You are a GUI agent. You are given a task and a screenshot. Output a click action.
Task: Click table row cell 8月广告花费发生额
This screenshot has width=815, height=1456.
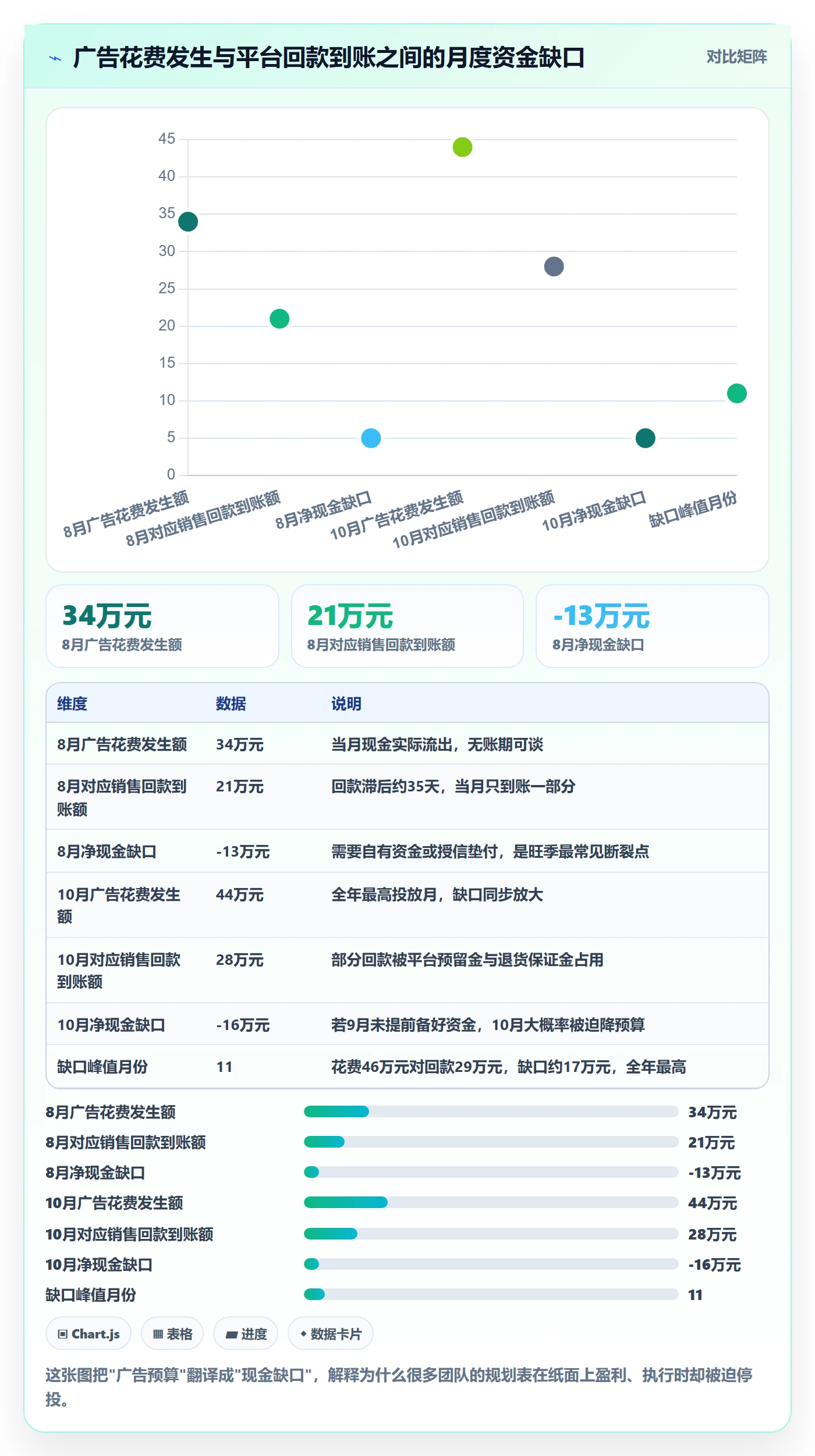[x=122, y=744]
